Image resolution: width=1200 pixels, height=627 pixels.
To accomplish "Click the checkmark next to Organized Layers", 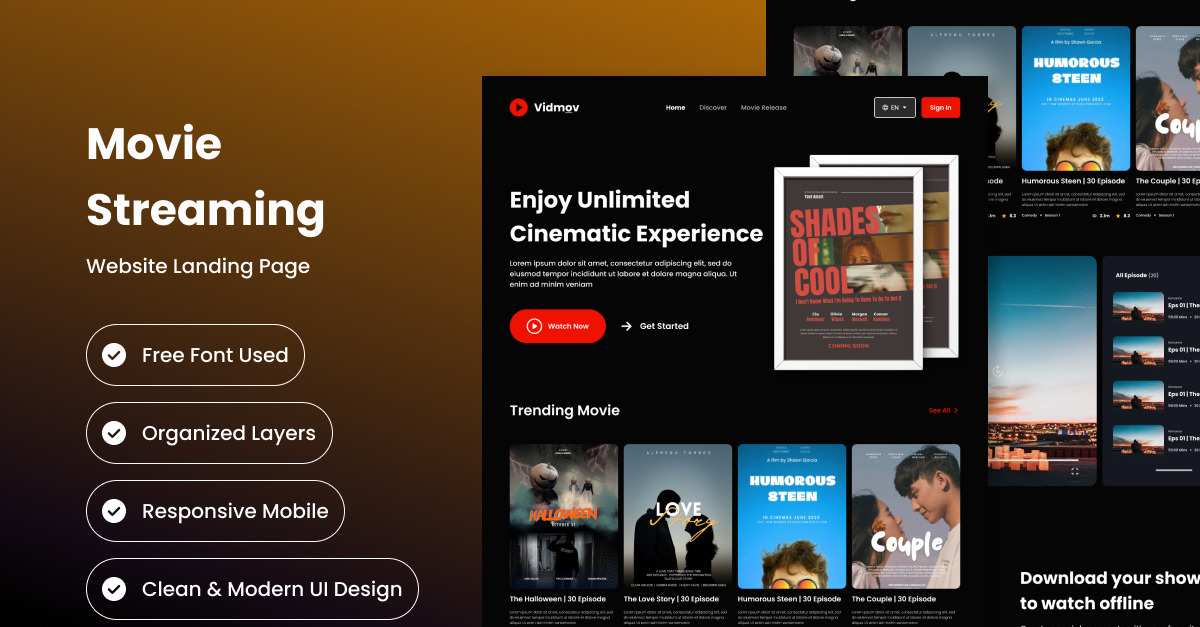I will [115, 433].
